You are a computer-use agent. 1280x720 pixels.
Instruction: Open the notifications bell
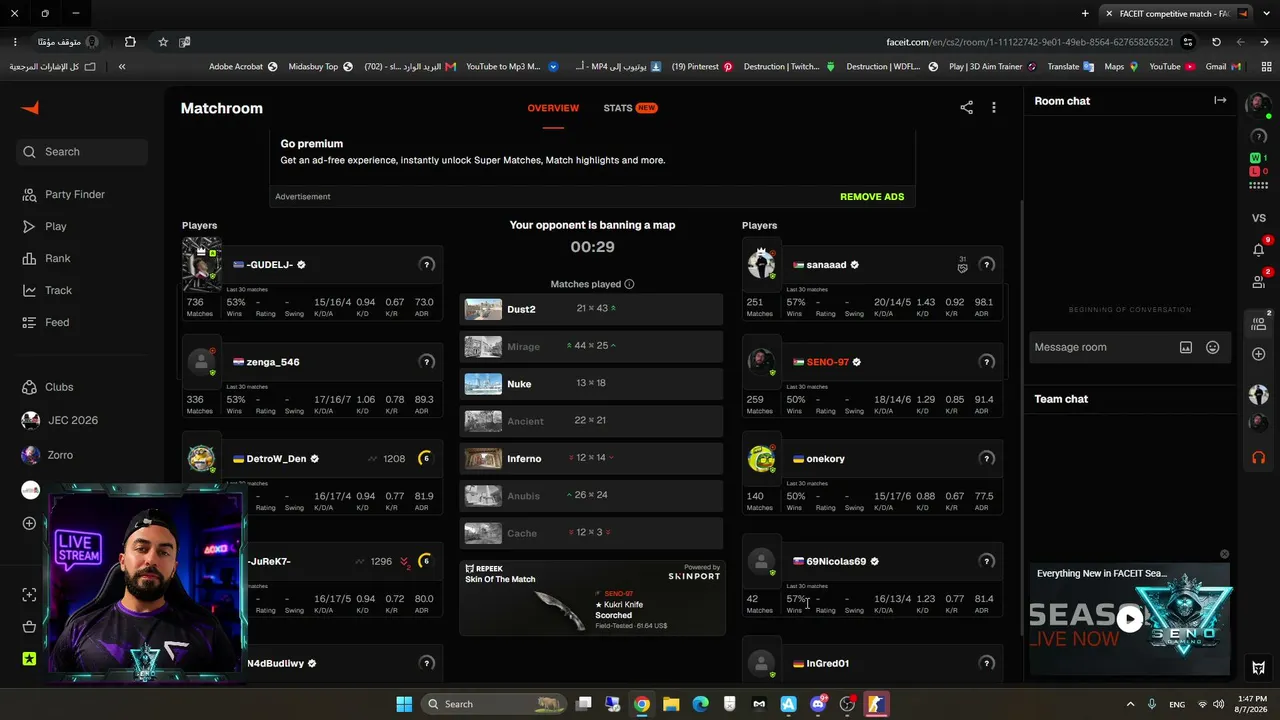[1259, 249]
